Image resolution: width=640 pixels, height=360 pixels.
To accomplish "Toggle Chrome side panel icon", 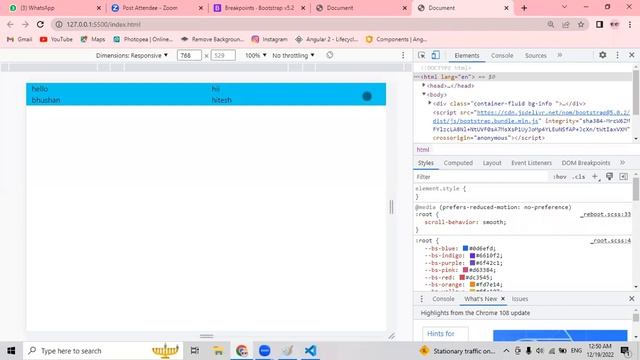I will pyautogui.click(x=599, y=24).
